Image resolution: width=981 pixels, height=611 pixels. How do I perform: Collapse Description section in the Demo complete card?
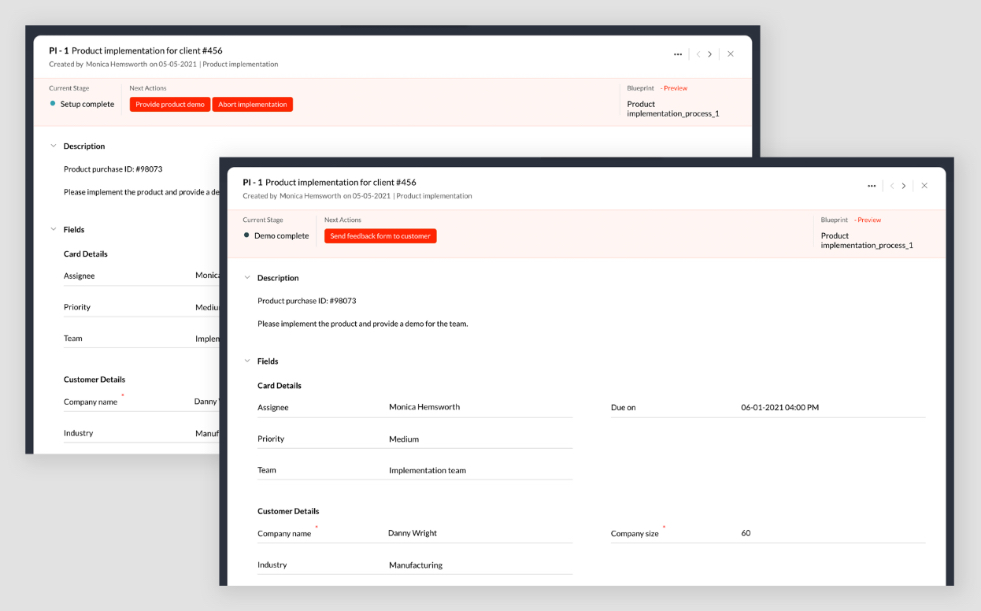(x=248, y=278)
